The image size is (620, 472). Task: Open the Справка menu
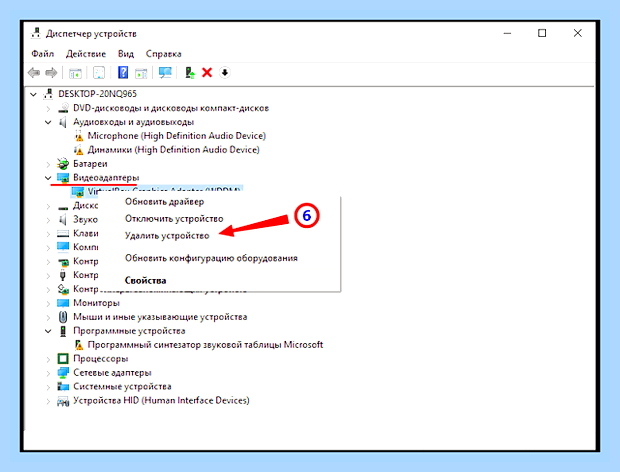164,54
